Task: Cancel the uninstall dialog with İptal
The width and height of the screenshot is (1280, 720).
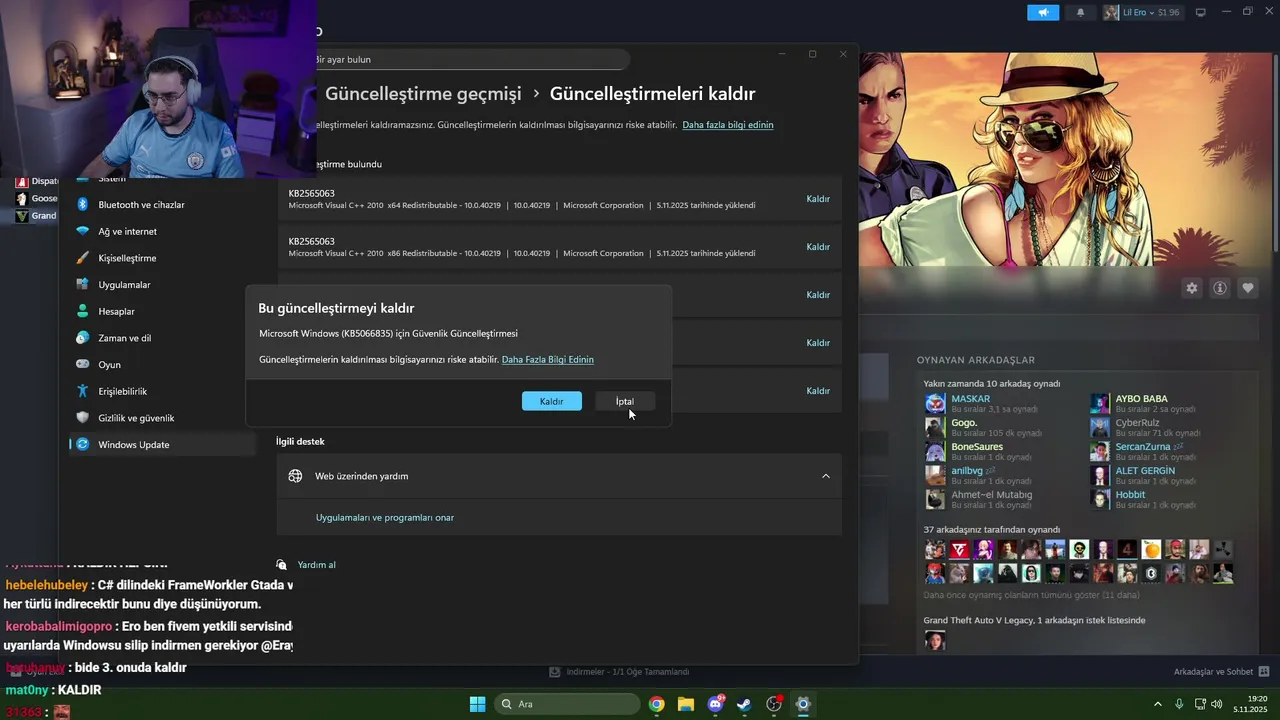Action: pos(625,401)
